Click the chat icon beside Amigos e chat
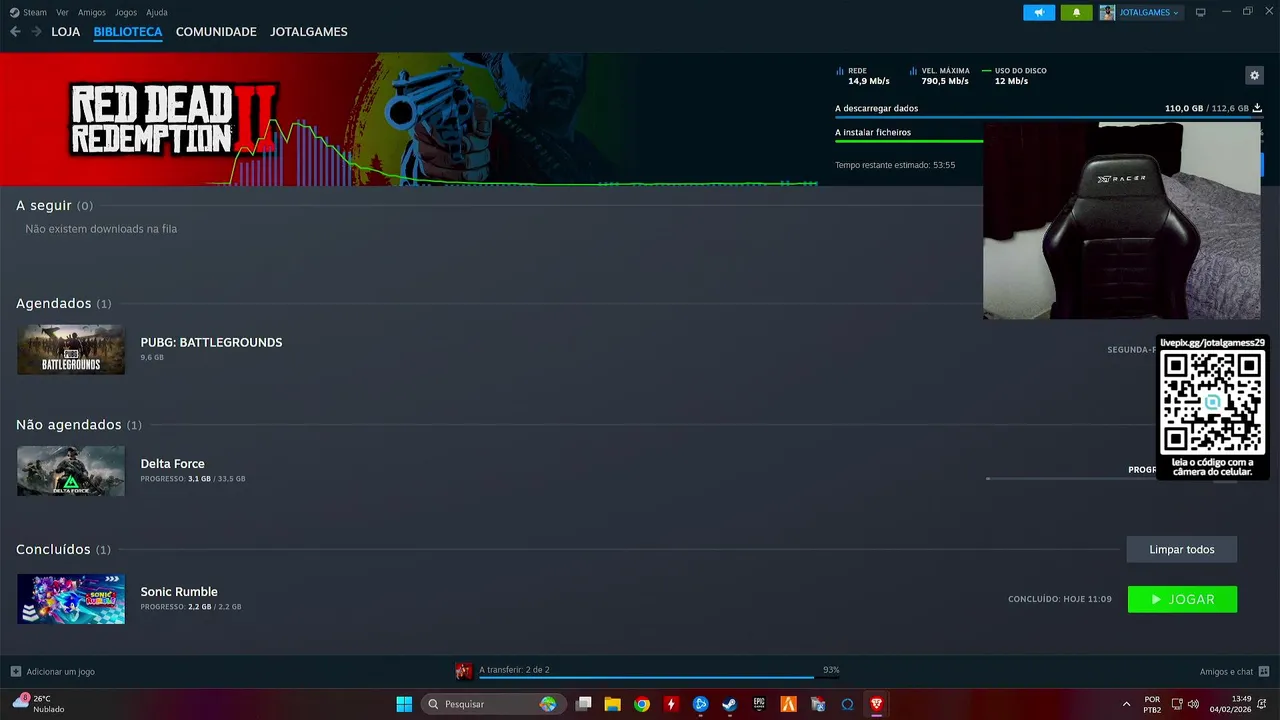This screenshot has height=720, width=1280. click(x=1264, y=671)
